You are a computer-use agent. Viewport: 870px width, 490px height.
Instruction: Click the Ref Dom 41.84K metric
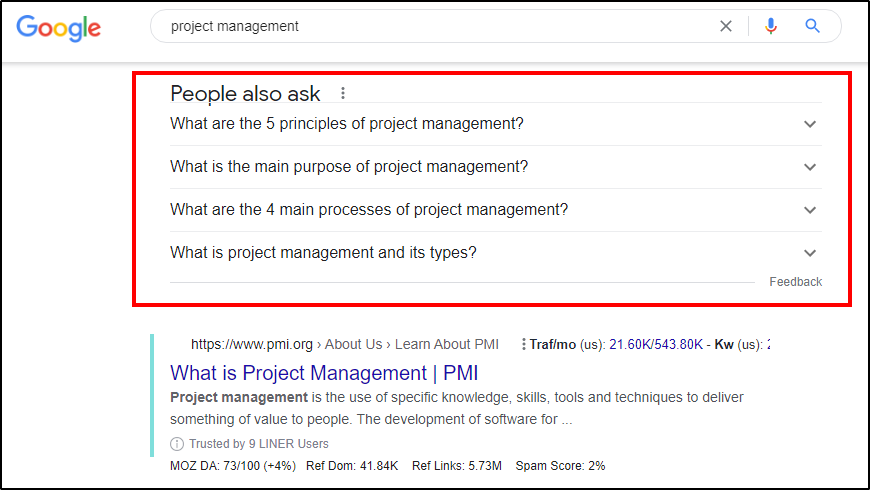(352, 466)
